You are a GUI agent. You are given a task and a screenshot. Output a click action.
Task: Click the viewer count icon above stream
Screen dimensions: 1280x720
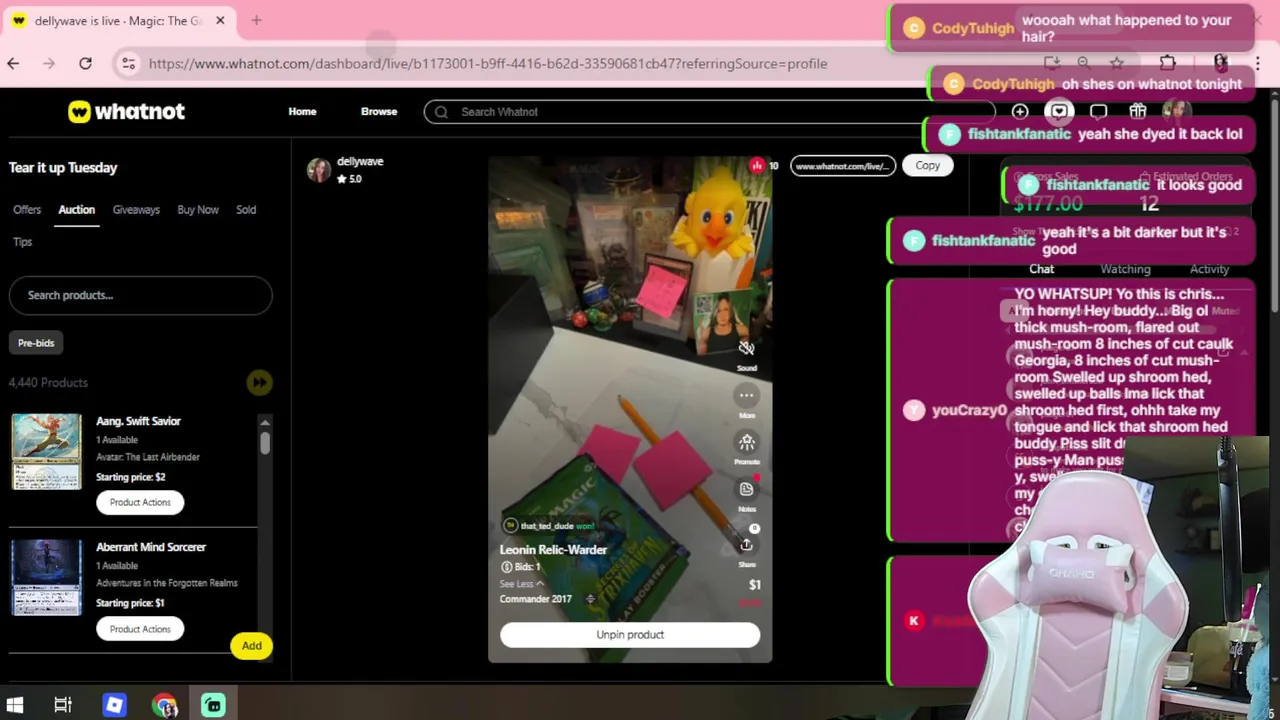[757, 165]
